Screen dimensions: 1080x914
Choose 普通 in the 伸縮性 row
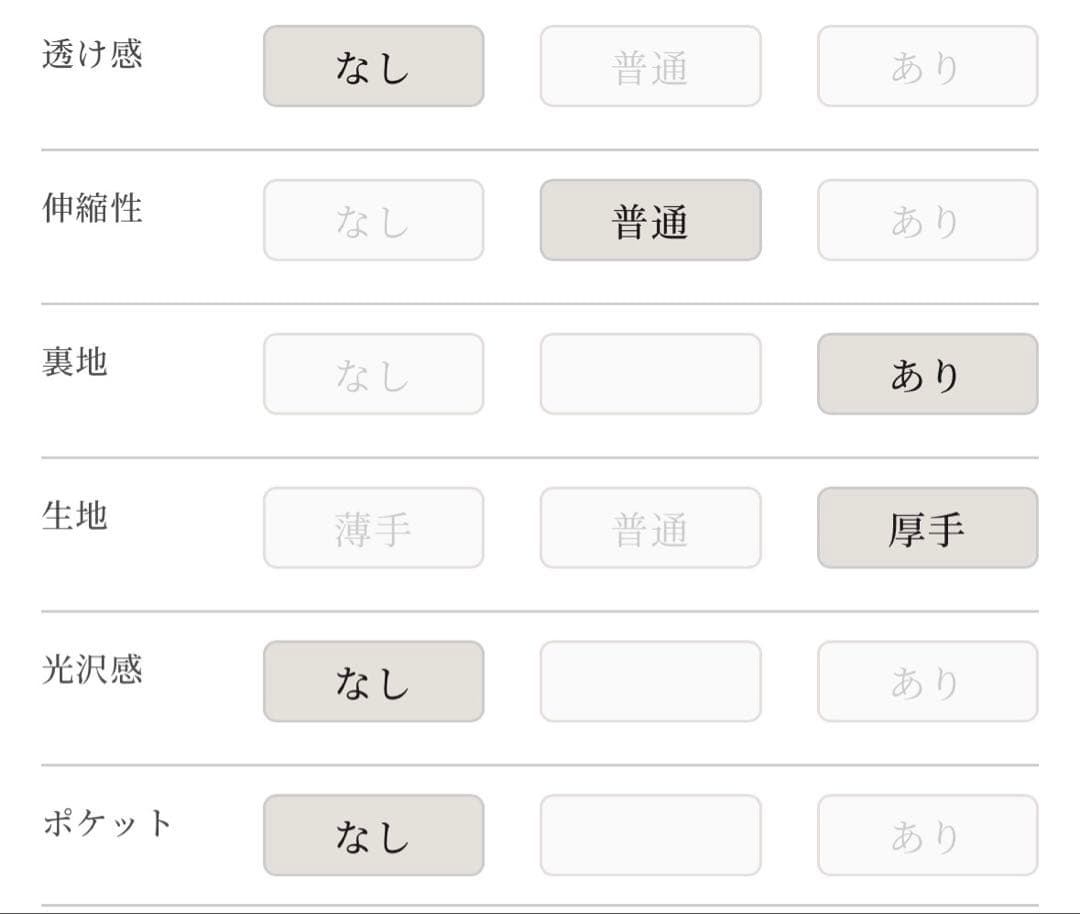point(650,220)
